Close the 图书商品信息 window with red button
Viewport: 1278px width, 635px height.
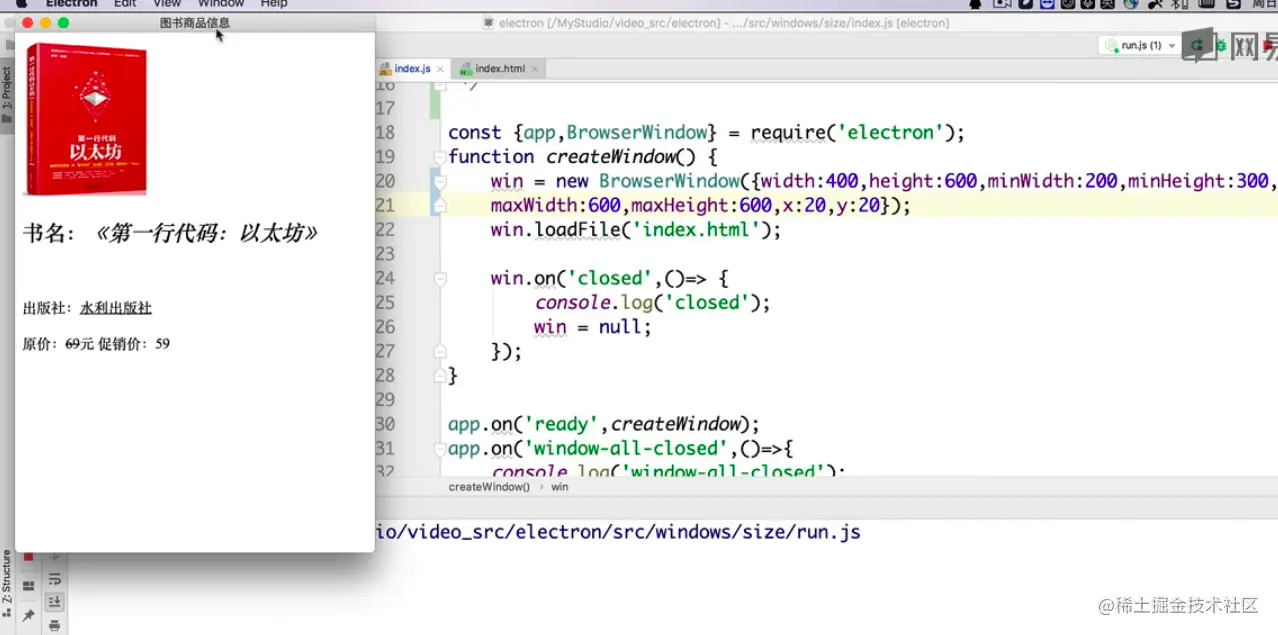[x=28, y=23]
